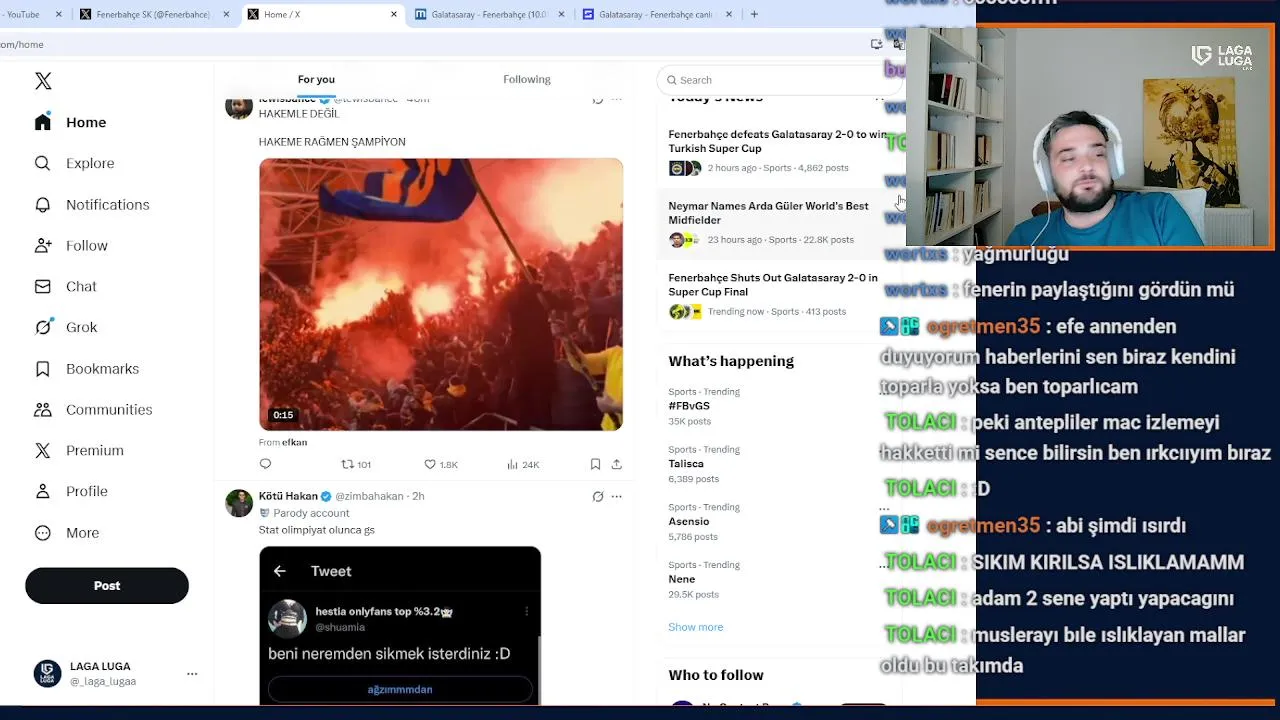The image size is (1280, 720).
Task: Repost the tweet with 101 reposts
Action: pos(356,464)
